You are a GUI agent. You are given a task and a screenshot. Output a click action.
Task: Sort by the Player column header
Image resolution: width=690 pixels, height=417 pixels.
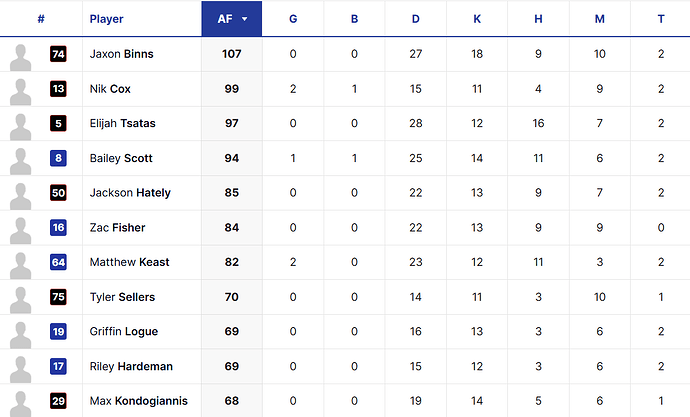coord(106,19)
